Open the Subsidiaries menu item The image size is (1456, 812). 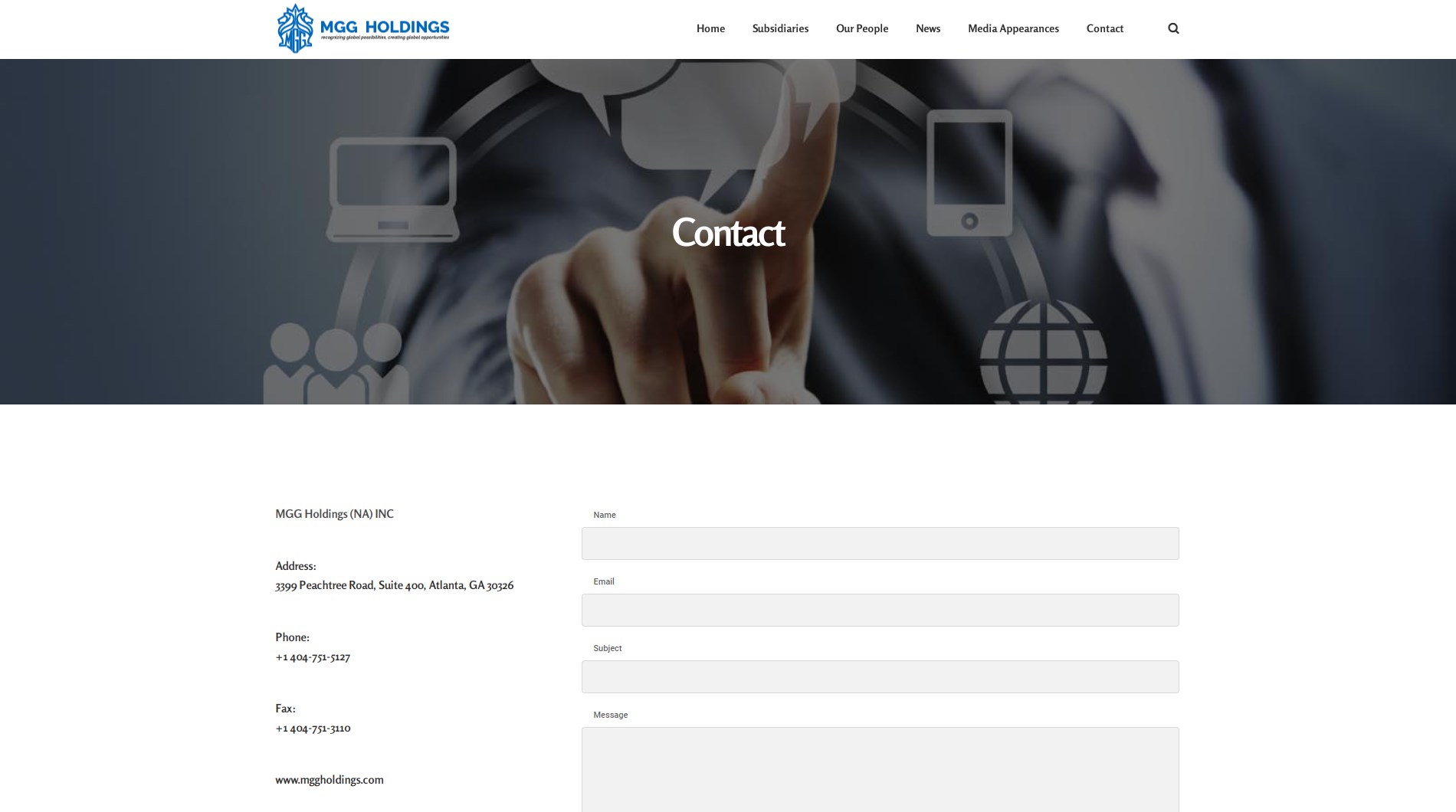tap(780, 28)
